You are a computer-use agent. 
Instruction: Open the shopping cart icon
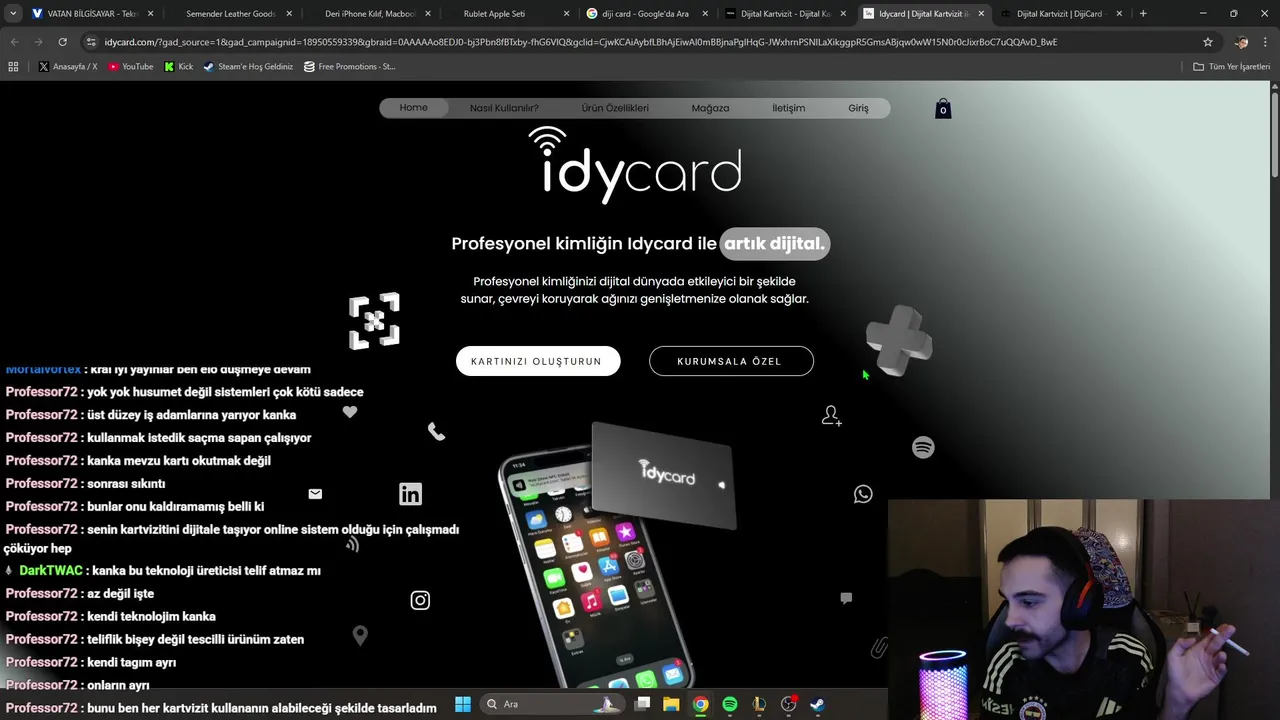[x=943, y=109]
